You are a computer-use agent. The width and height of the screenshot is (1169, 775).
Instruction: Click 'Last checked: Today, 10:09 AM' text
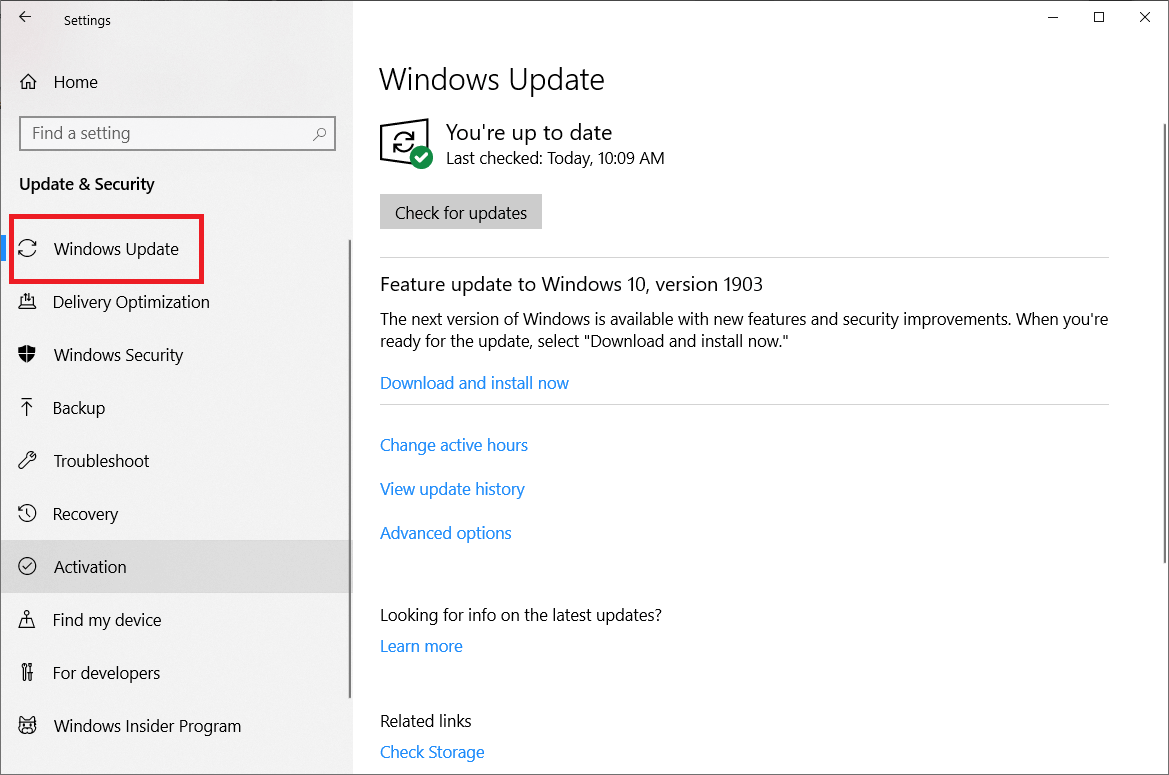[x=555, y=158]
